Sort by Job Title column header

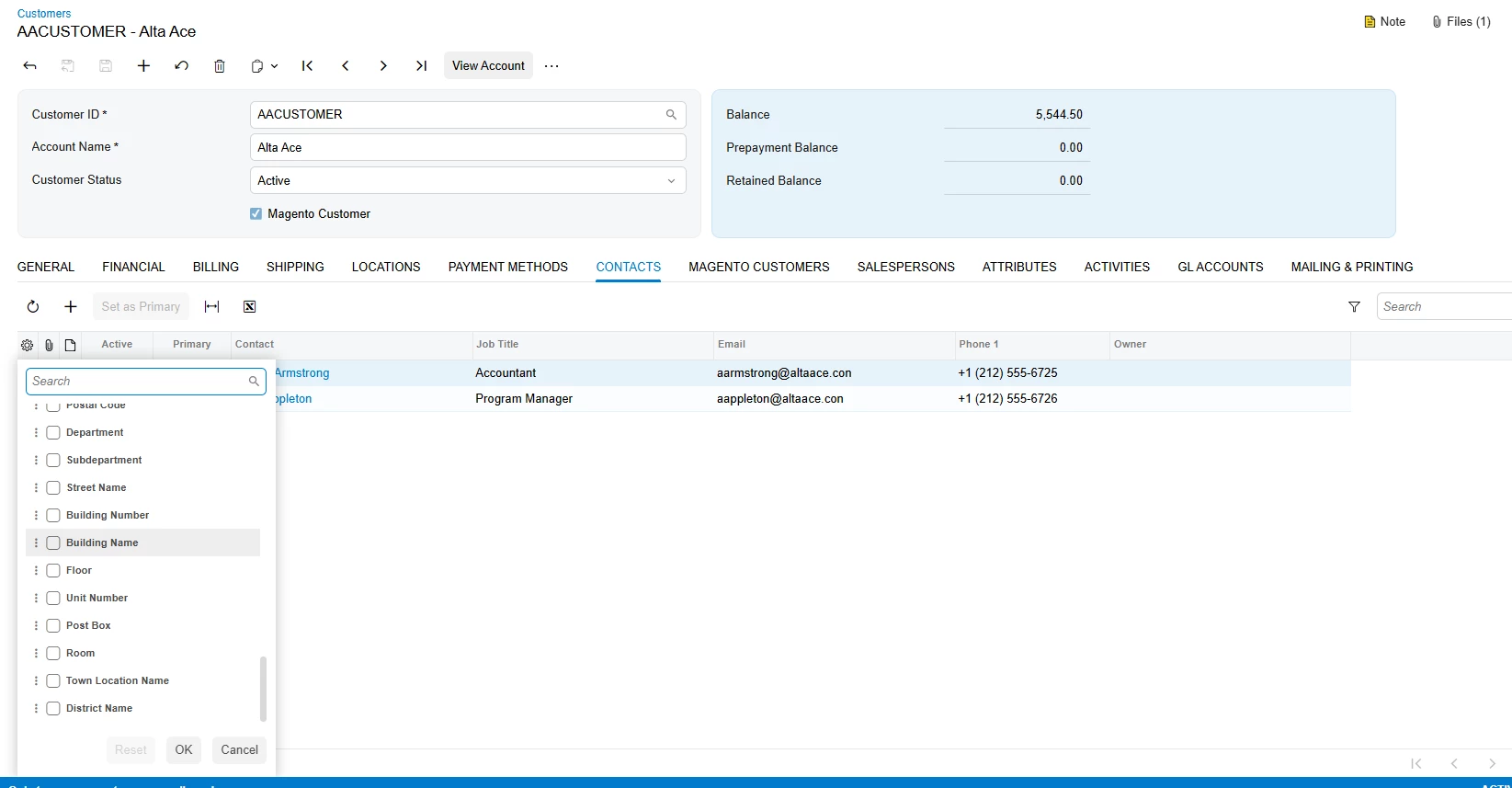(x=497, y=345)
